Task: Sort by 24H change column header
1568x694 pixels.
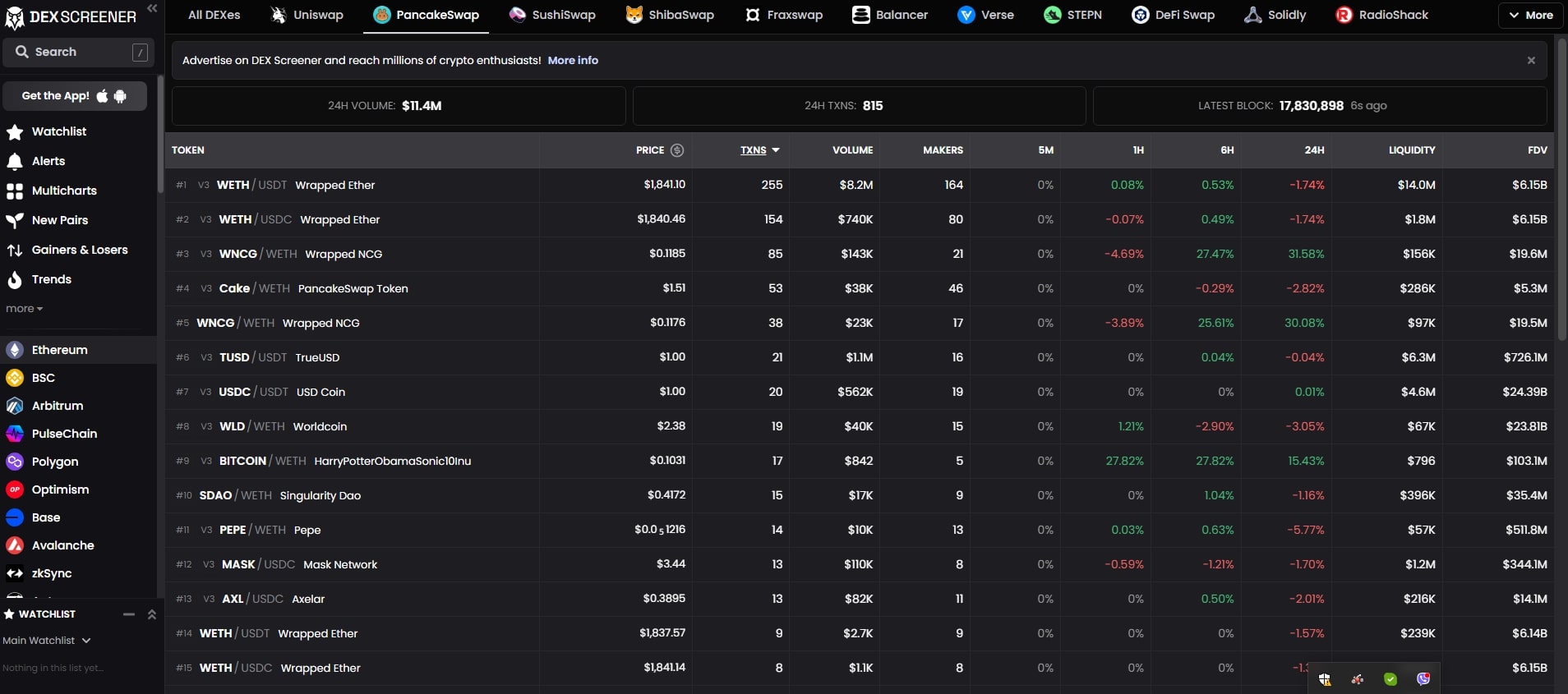Action: coord(1314,150)
